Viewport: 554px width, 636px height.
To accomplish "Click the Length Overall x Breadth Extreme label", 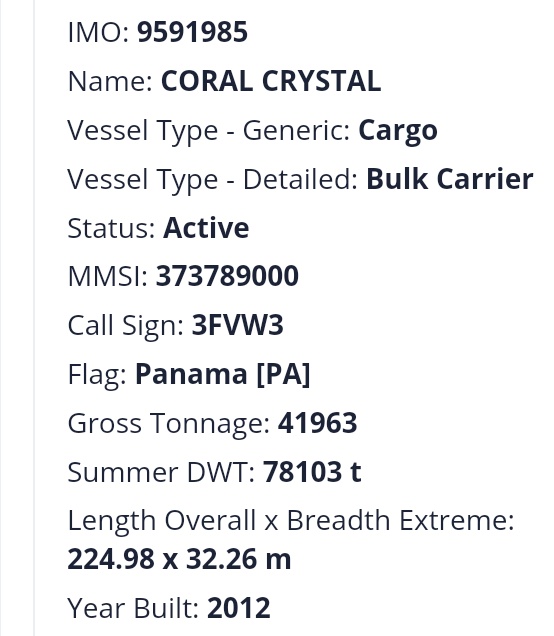I will 291,520.
